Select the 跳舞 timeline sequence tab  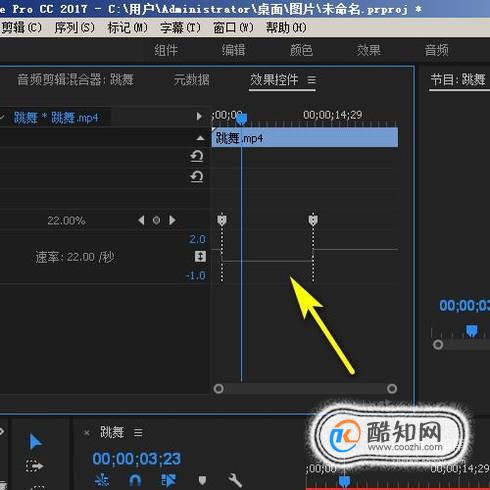[x=112, y=433]
